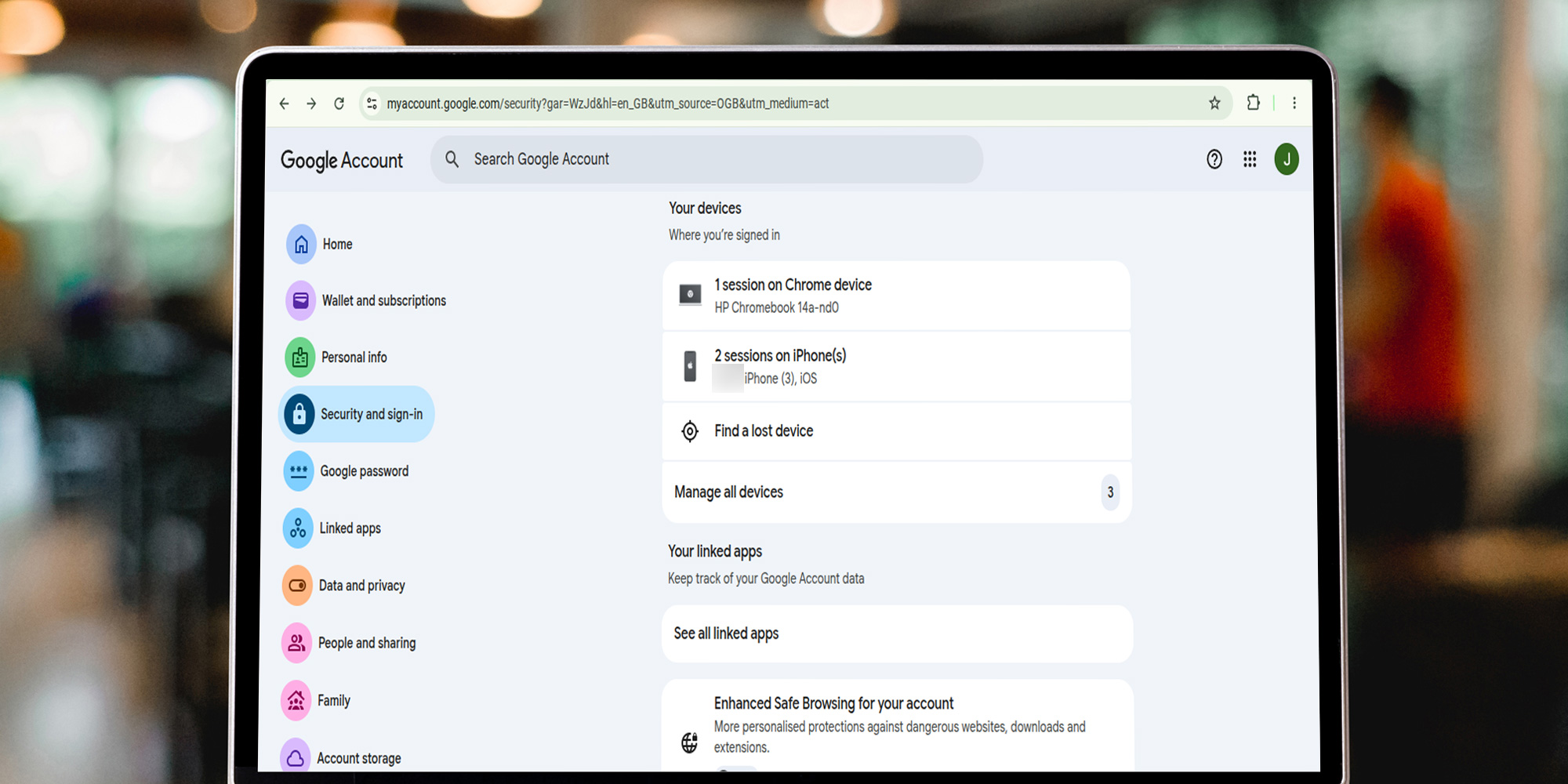Click the find device target icon
1568x784 pixels.
(x=690, y=431)
